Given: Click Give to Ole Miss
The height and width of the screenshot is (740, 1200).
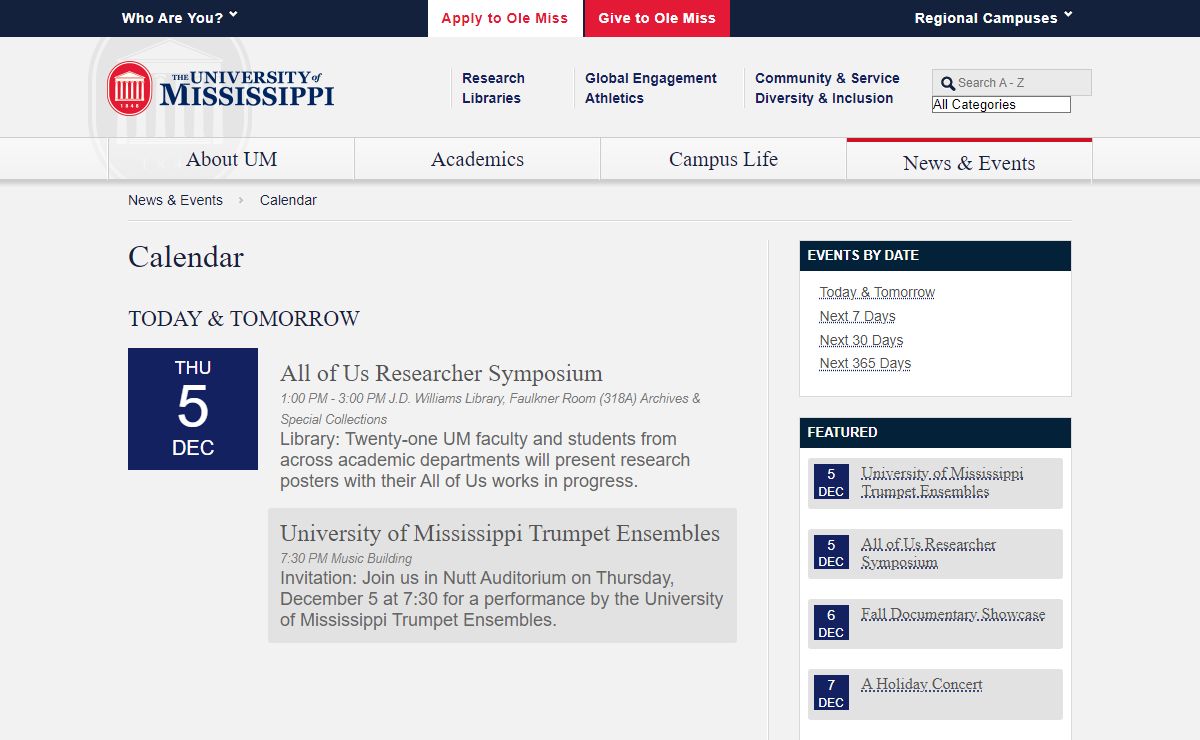Looking at the screenshot, I should point(657,18).
